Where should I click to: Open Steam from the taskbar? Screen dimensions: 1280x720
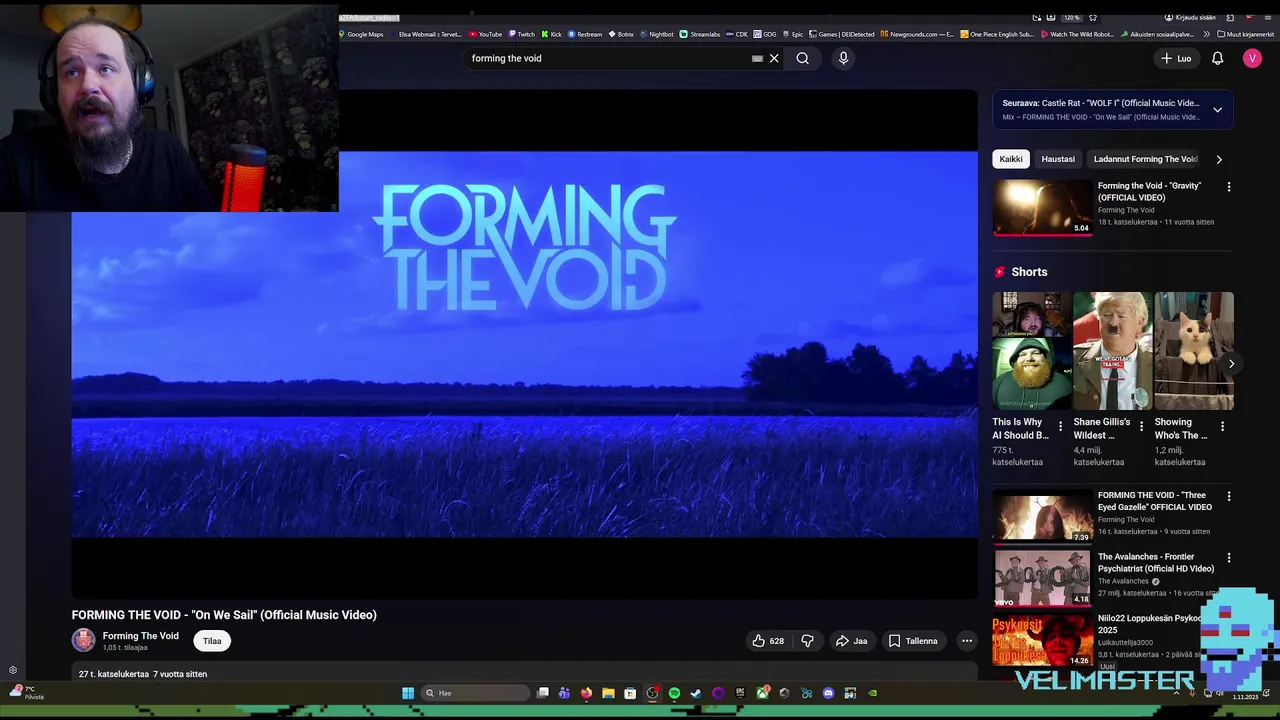696,693
